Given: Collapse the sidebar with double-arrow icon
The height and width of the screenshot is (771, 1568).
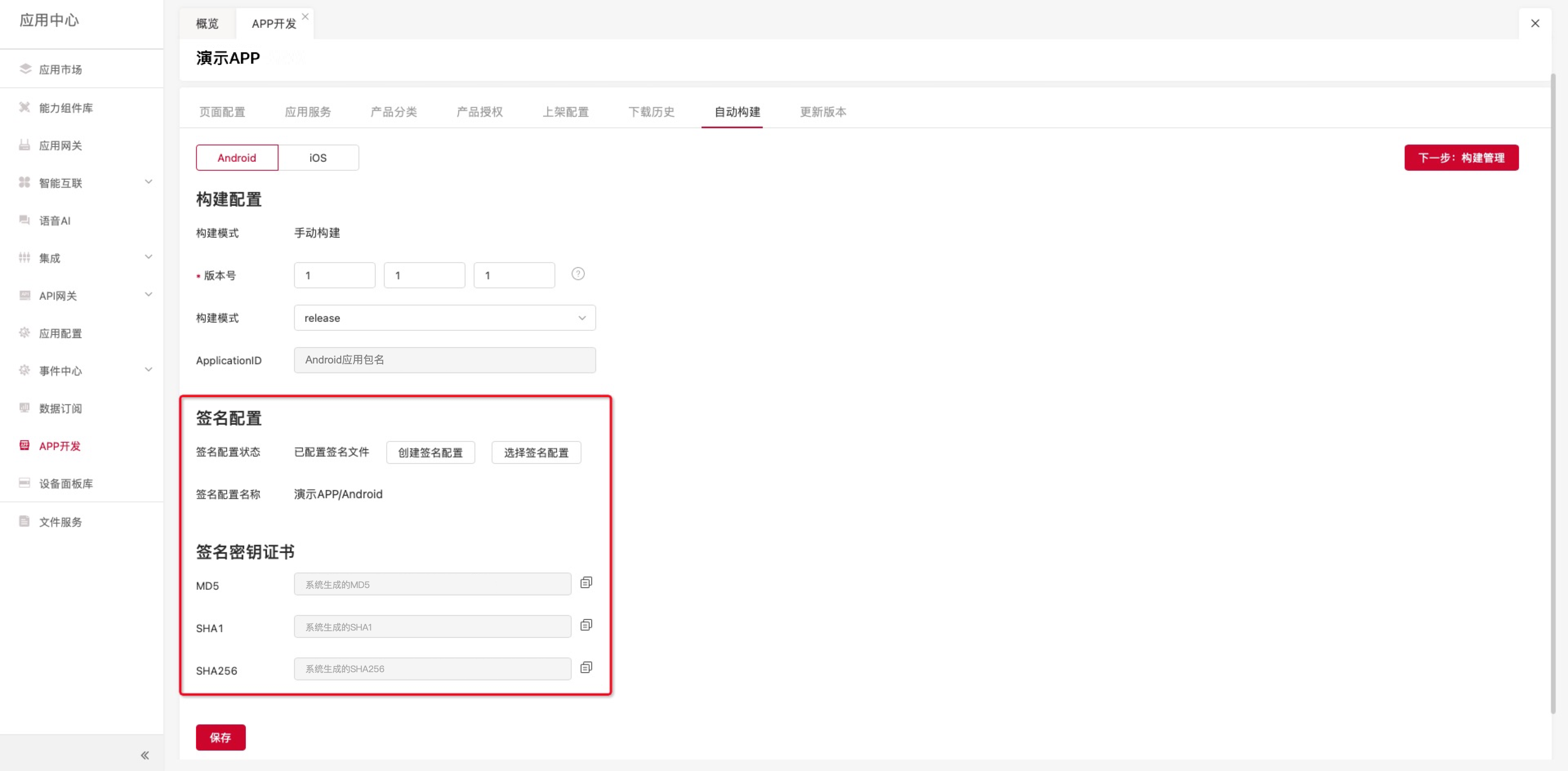Looking at the screenshot, I should 145,755.
